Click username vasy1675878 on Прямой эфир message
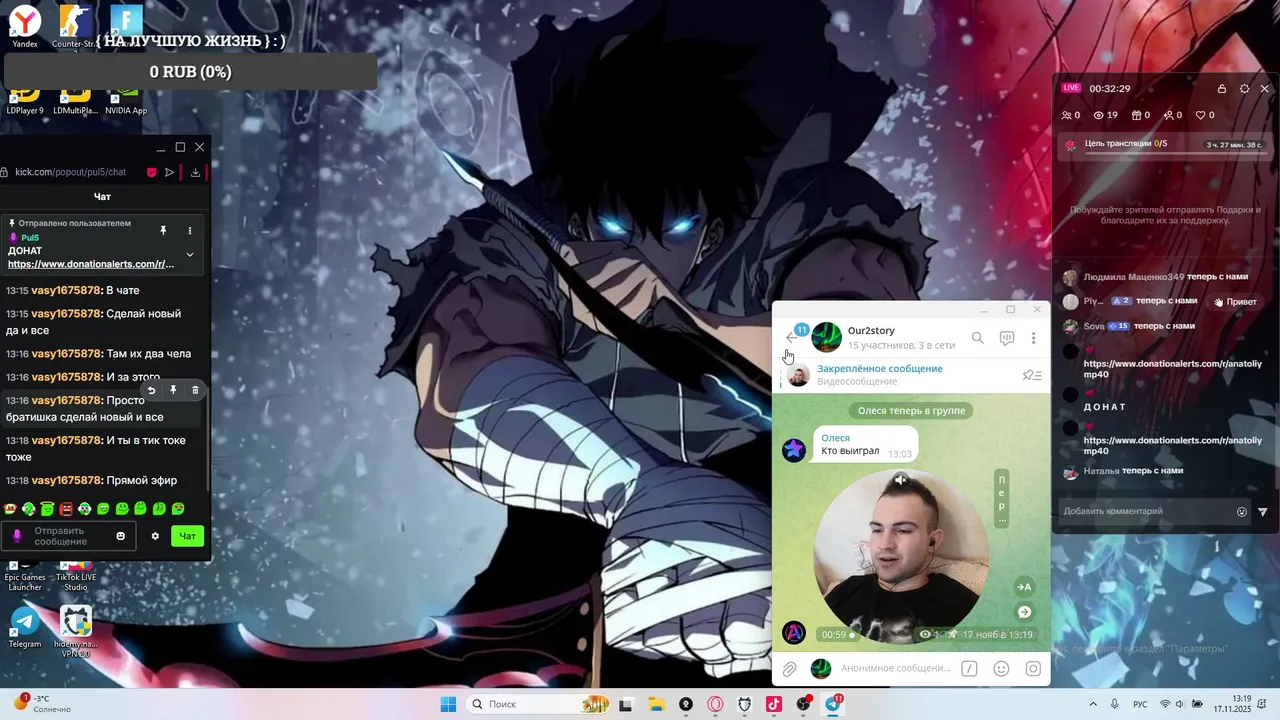 click(x=65, y=480)
